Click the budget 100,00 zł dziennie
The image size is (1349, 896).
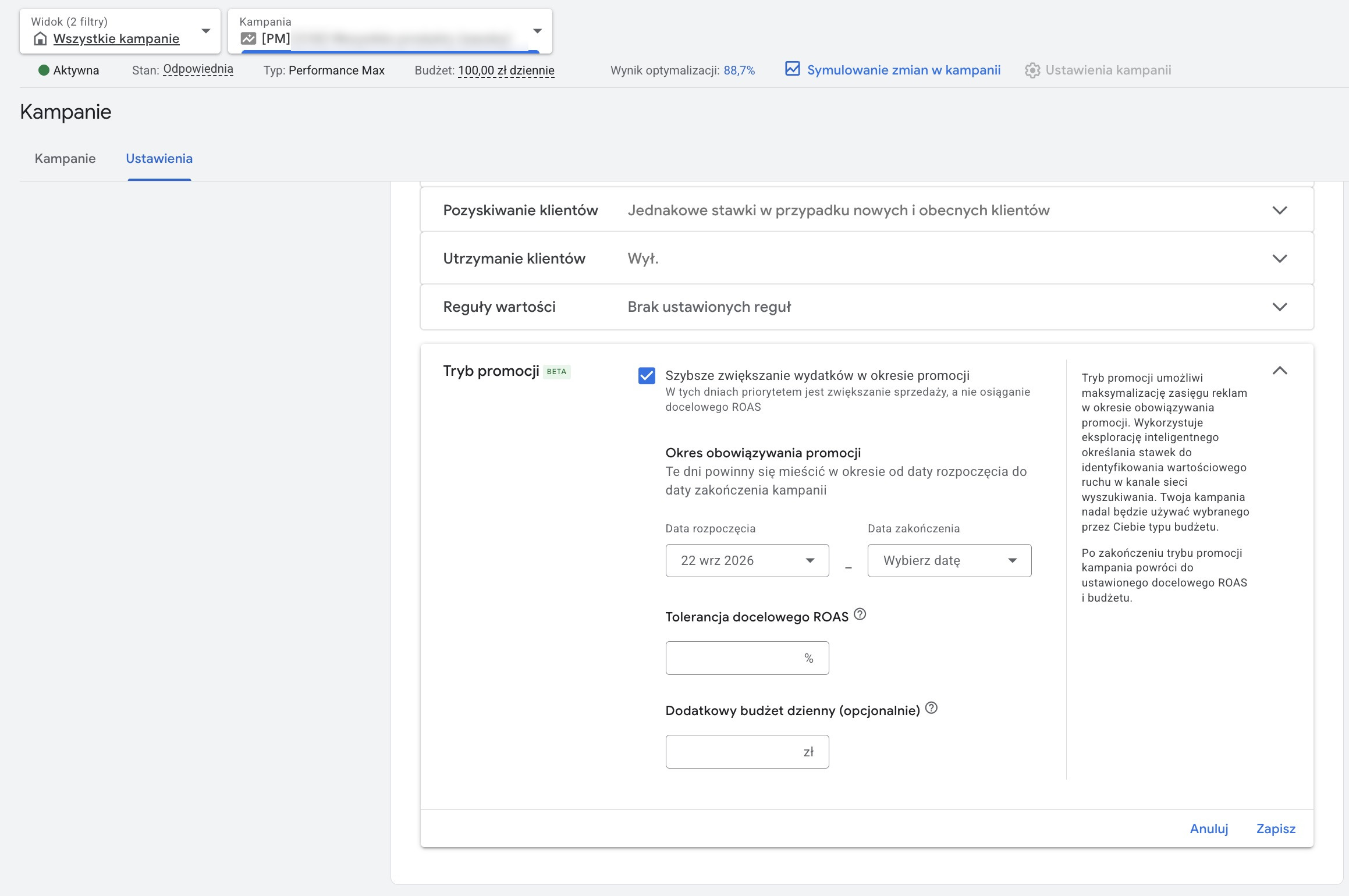coord(506,70)
